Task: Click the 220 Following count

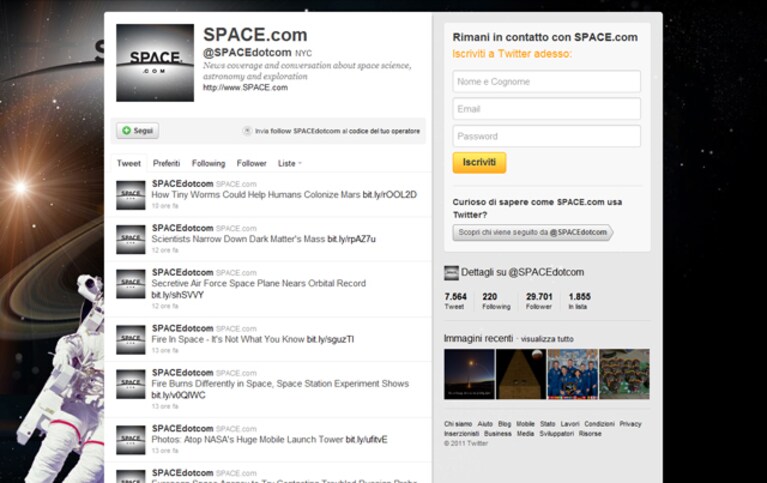Action: [496, 301]
